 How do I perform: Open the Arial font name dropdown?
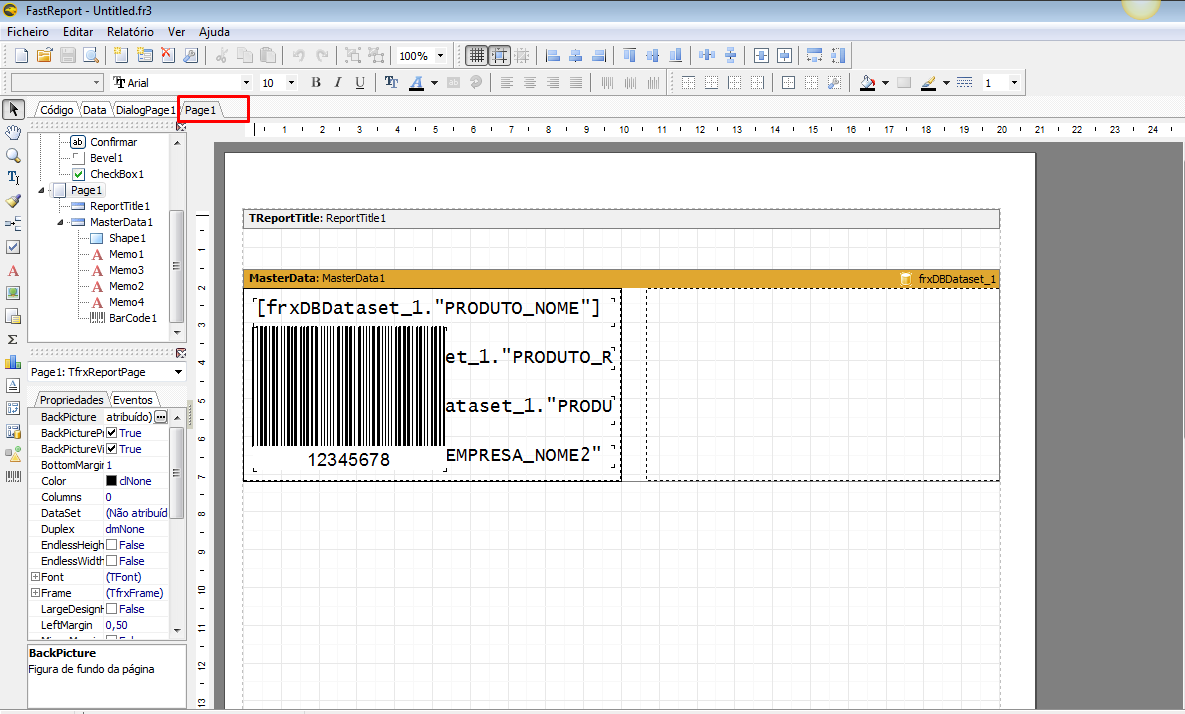click(246, 82)
